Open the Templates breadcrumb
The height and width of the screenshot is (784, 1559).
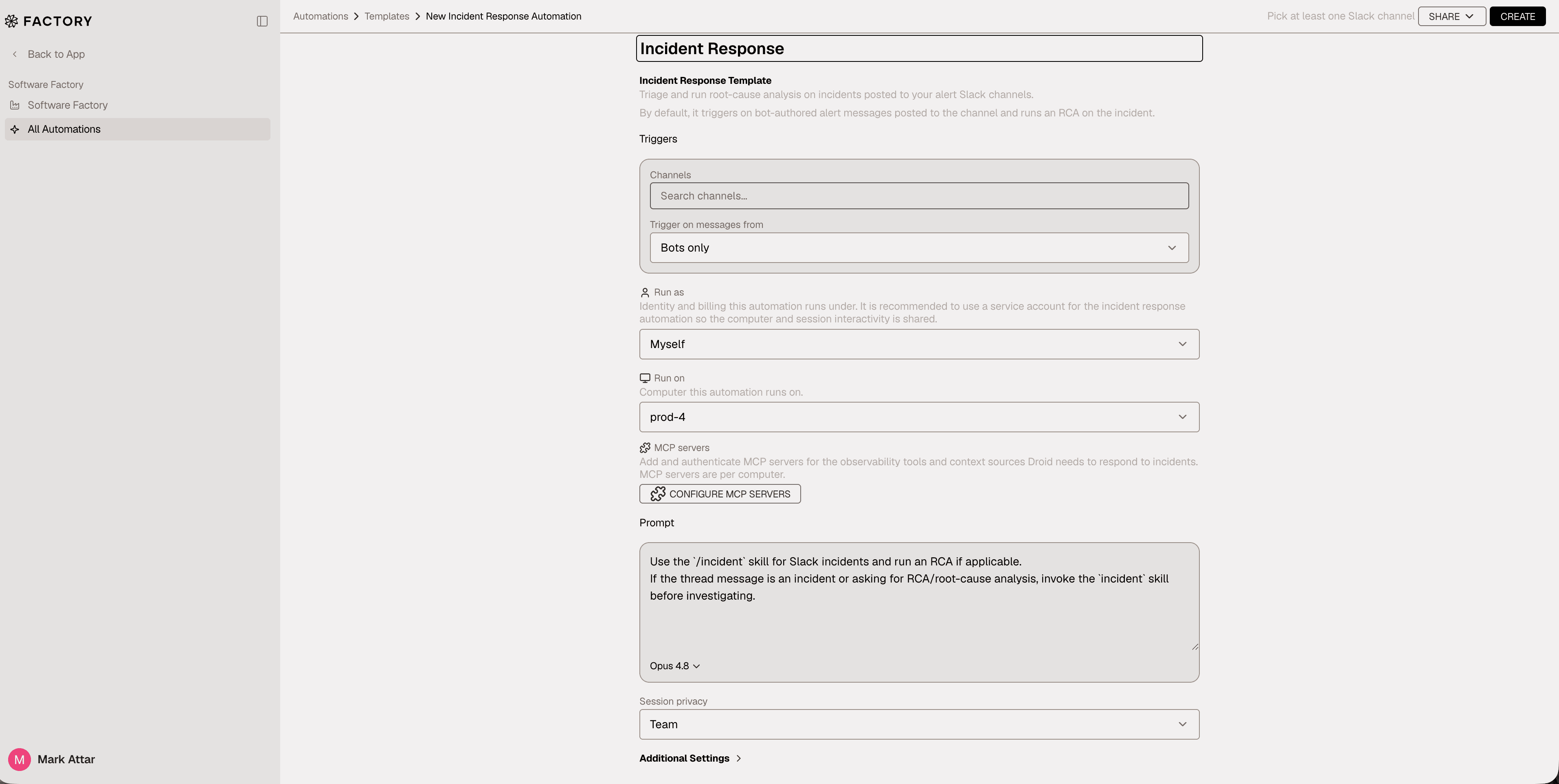387,16
